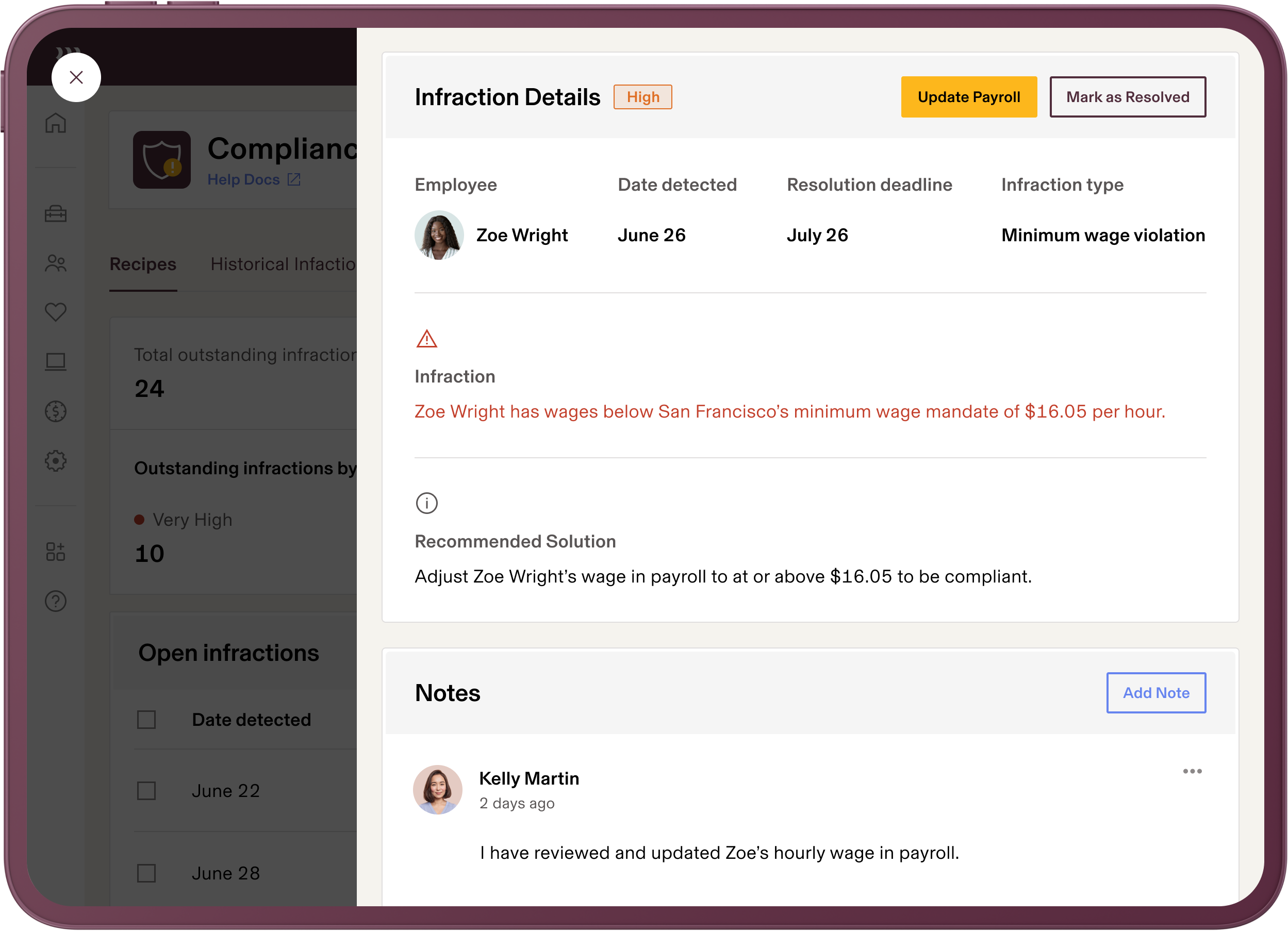This screenshot has width=1288, height=931.
Task: Open Settings via the gear icon
Action: [56, 461]
